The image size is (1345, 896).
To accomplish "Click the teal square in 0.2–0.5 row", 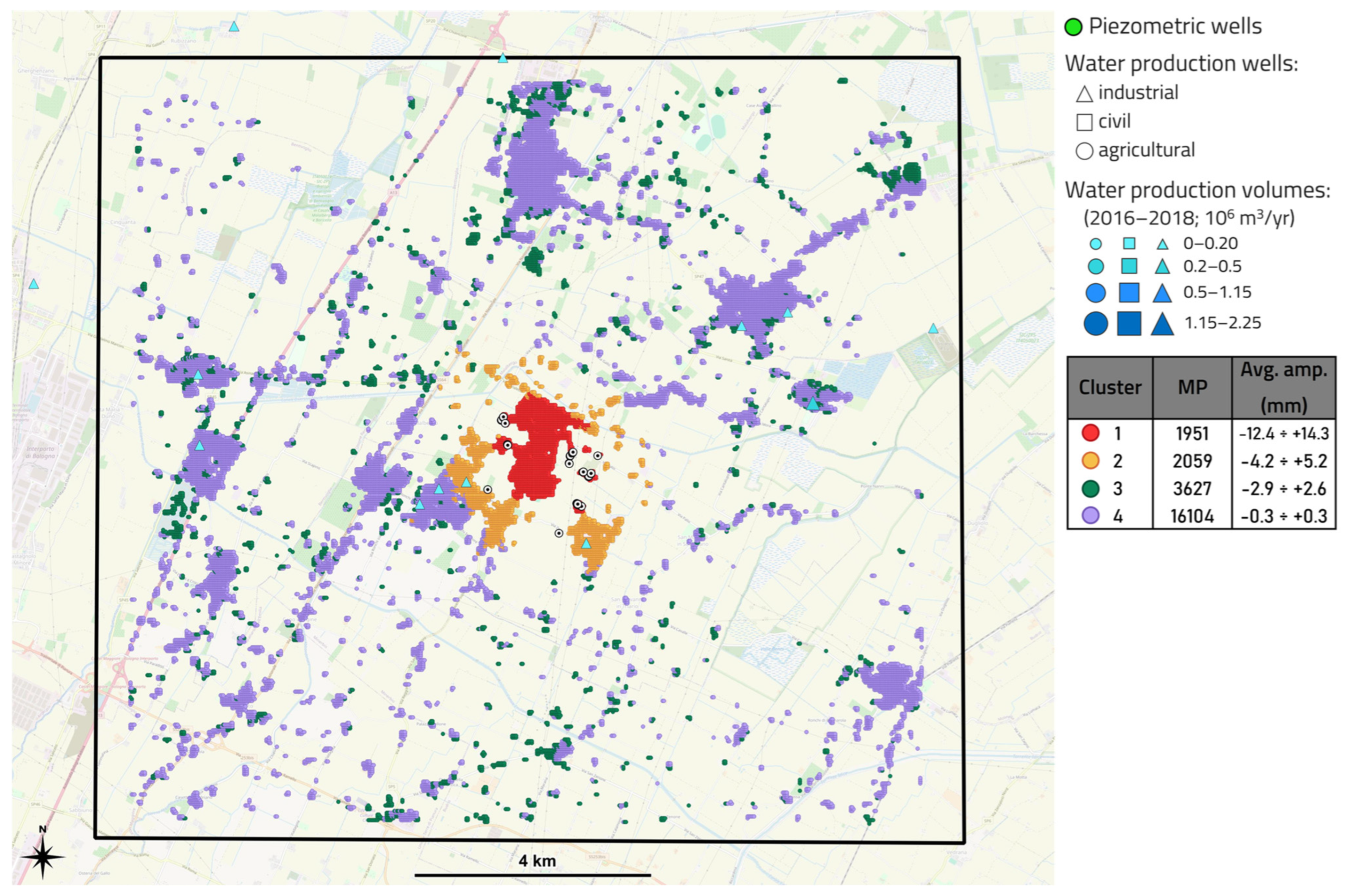I will [1129, 266].
